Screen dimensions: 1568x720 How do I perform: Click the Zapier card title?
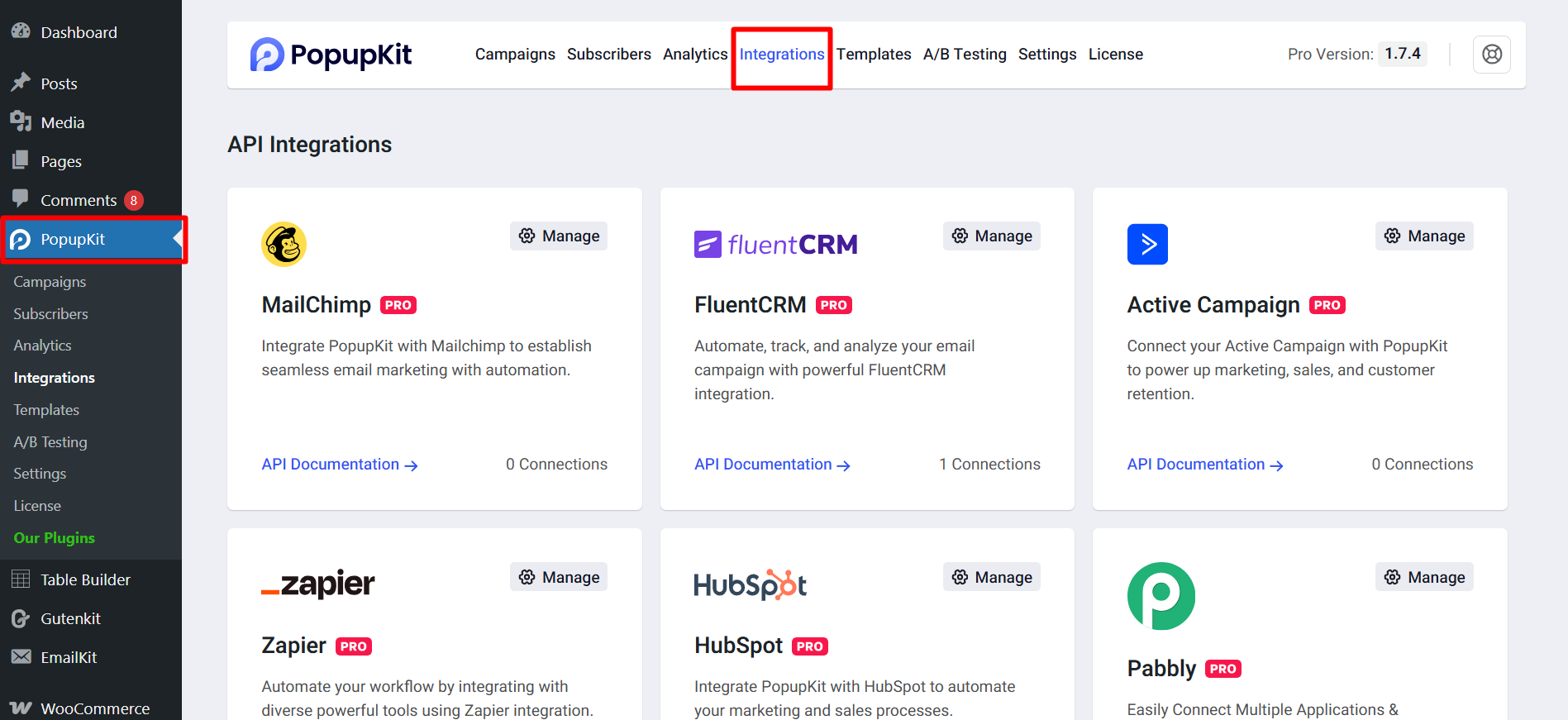pos(294,646)
